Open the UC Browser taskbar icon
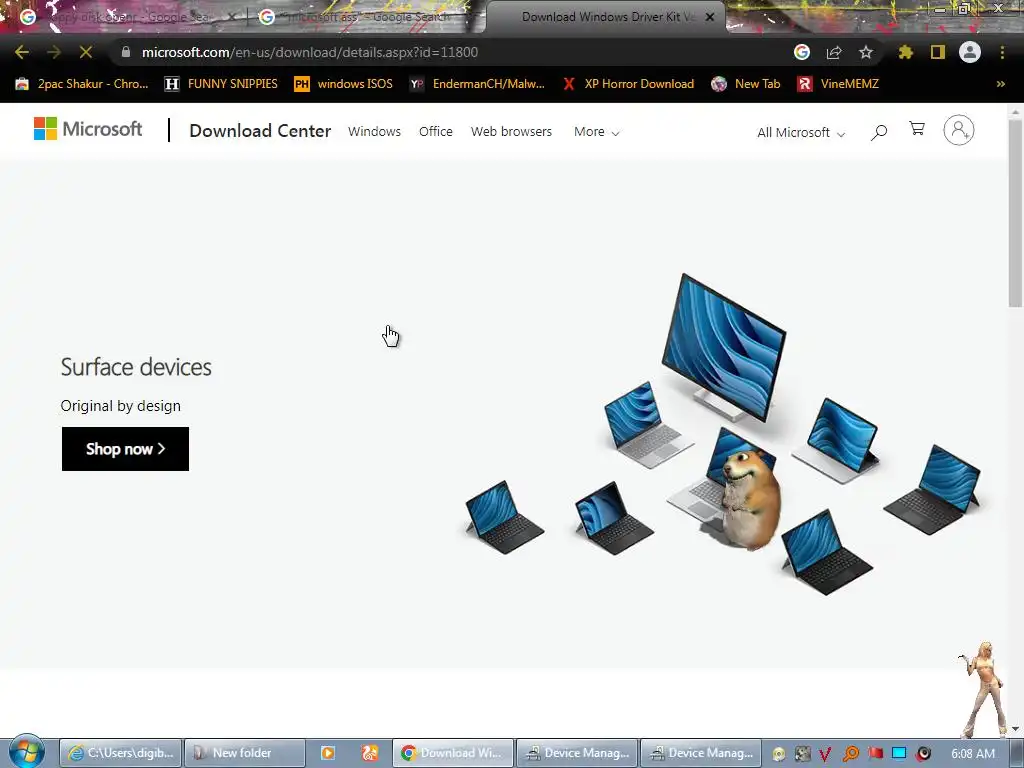Viewport: 1024px width, 768px height. tap(370, 753)
